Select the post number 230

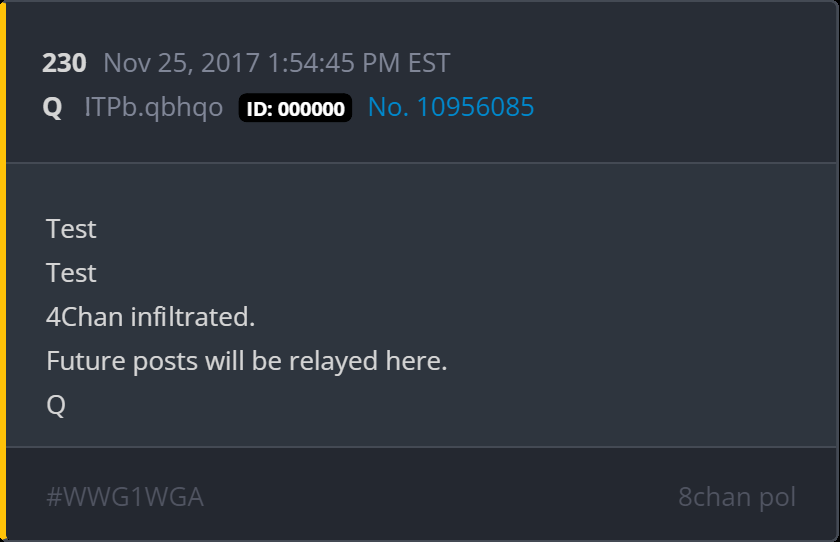point(64,63)
